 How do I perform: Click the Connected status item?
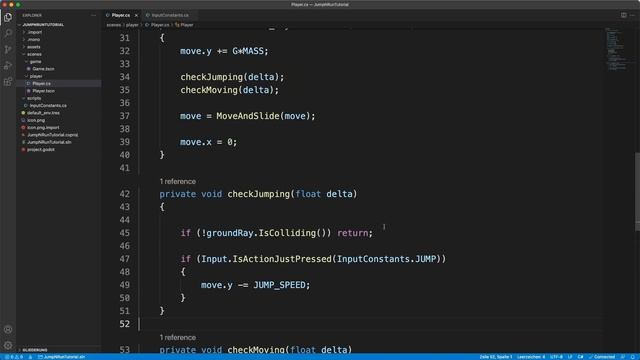[602, 357]
